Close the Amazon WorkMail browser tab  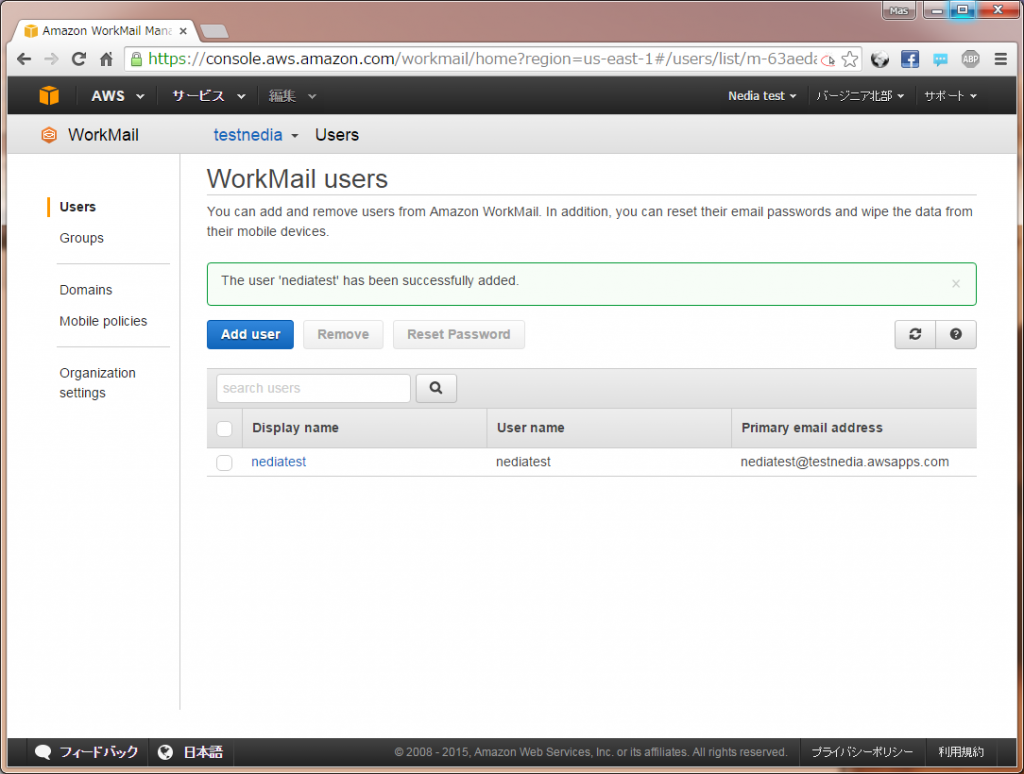click(183, 31)
